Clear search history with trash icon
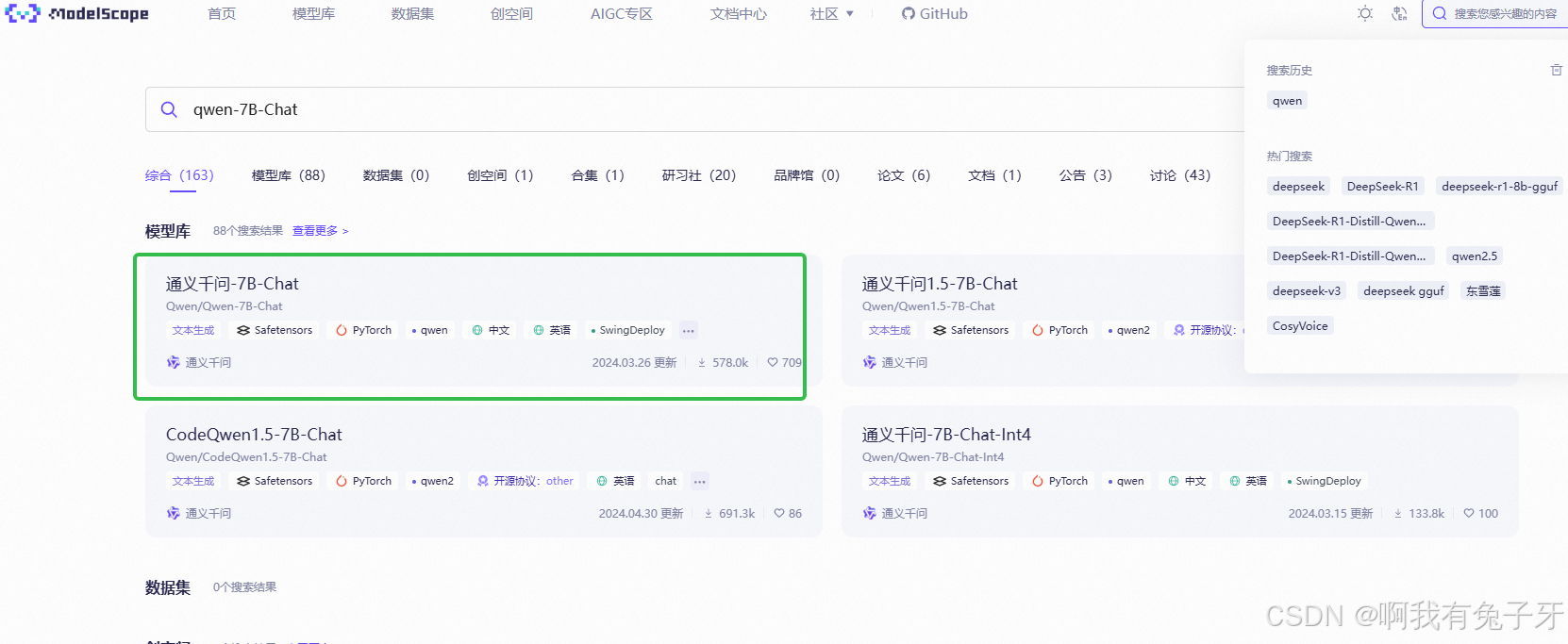Image resolution: width=1568 pixels, height=644 pixels. 1556,70
